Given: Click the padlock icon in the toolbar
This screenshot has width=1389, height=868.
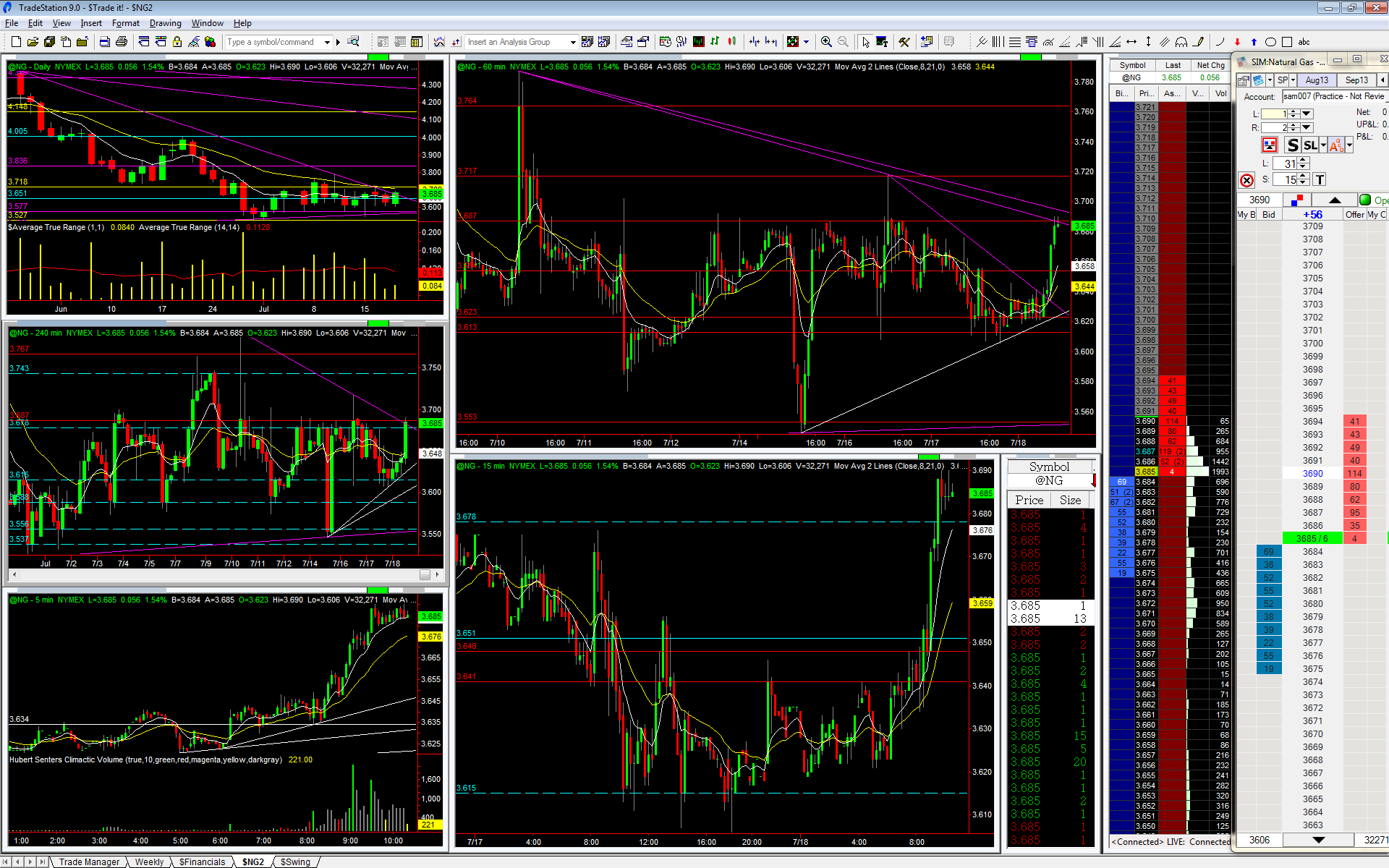Looking at the screenshot, I should point(177,42).
